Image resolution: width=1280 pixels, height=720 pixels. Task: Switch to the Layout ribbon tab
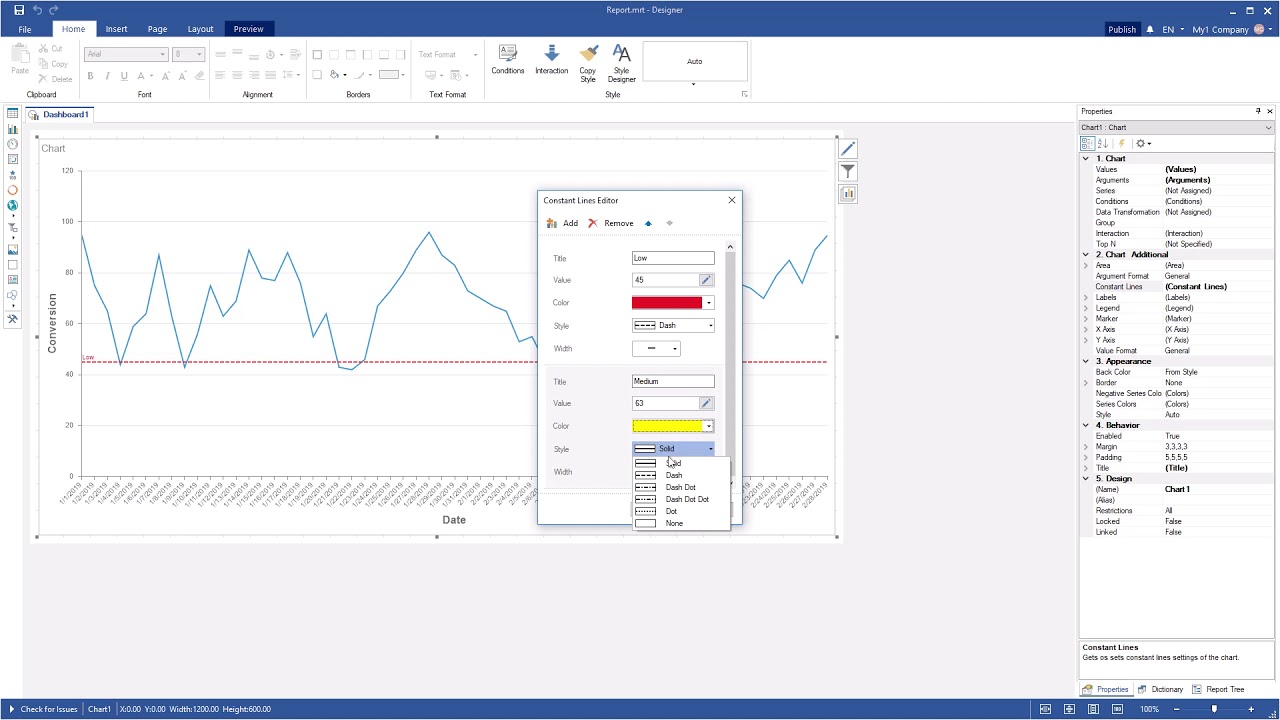(200, 29)
